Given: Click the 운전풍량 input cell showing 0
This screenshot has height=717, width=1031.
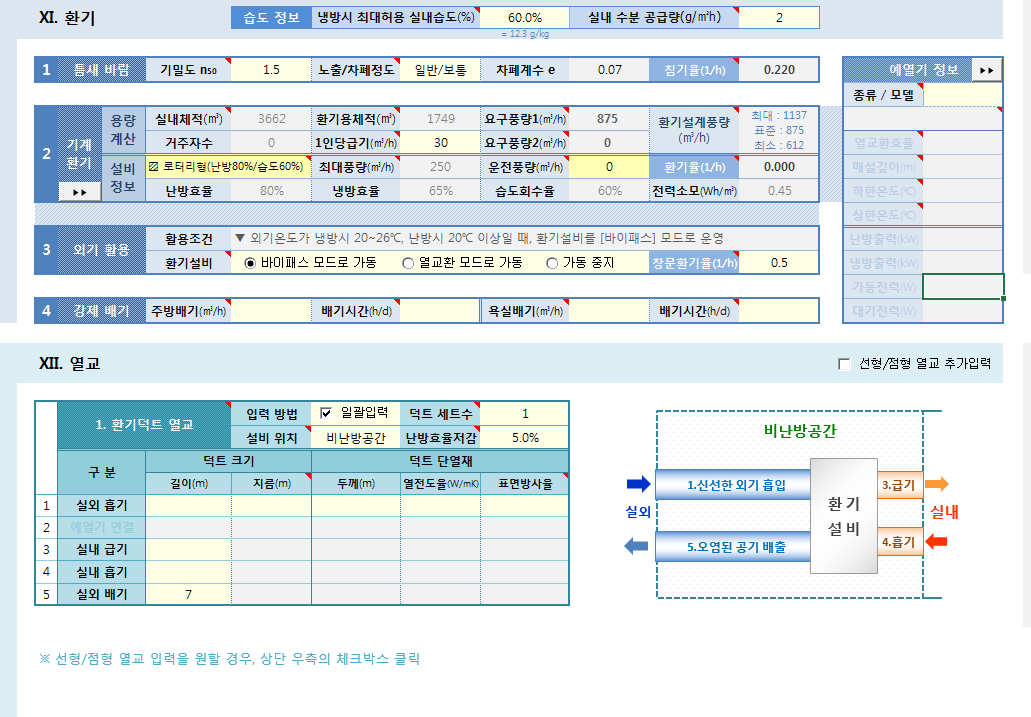Looking at the screenshot, I should [x=608, y=167].
